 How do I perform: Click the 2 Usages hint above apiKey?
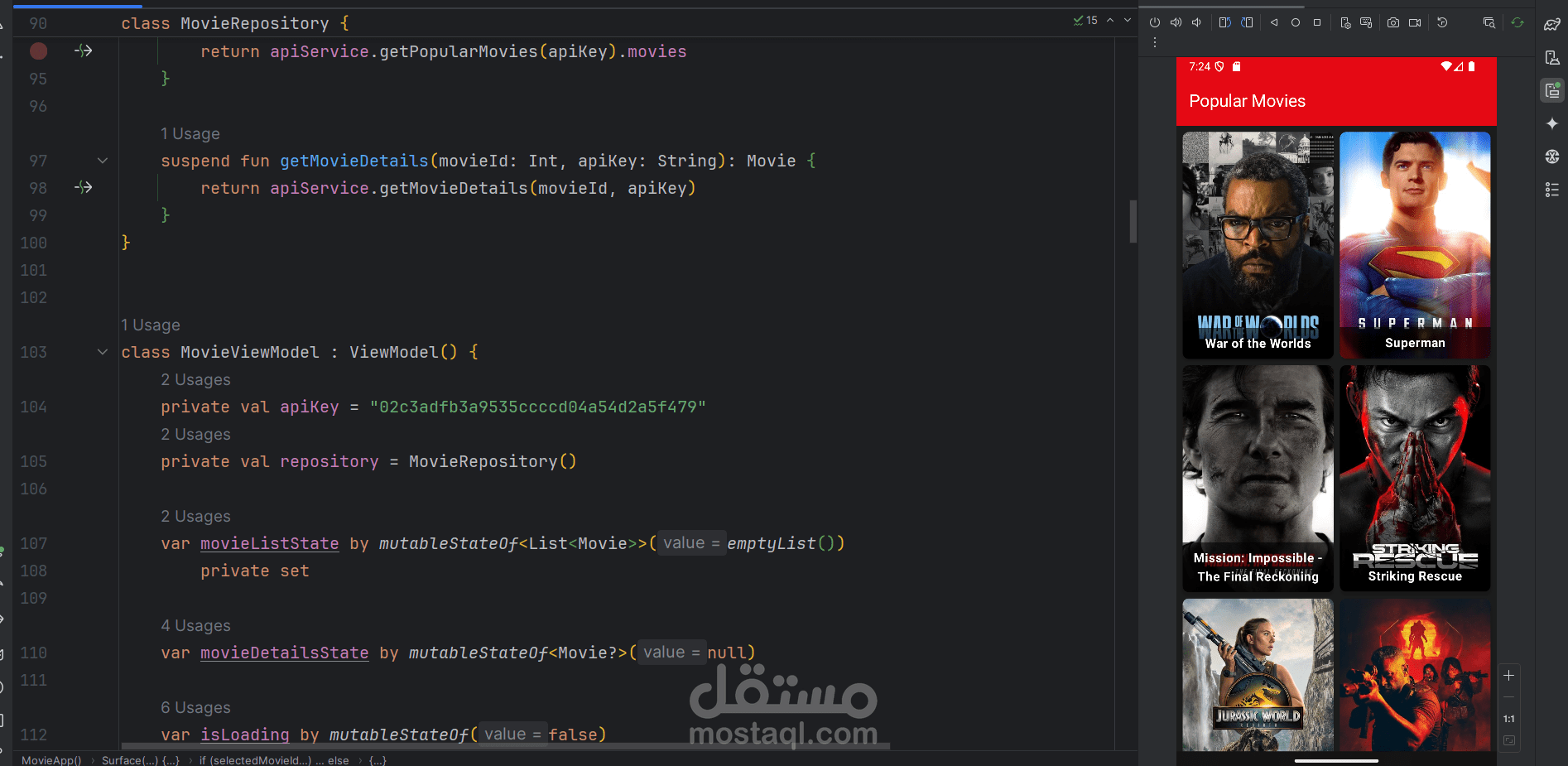click(196, 380)
